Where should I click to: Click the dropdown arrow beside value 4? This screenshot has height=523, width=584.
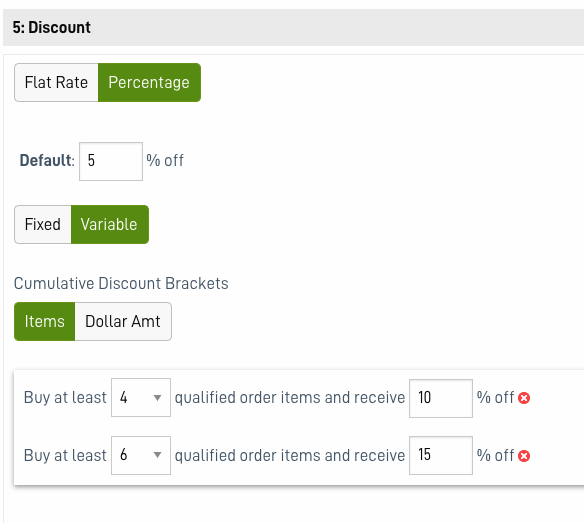[158, 398]
